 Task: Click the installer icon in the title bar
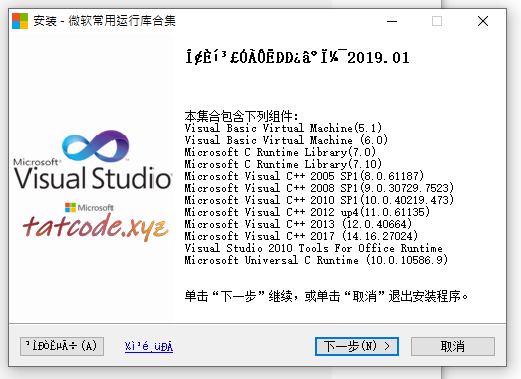[x=20, y=21]
